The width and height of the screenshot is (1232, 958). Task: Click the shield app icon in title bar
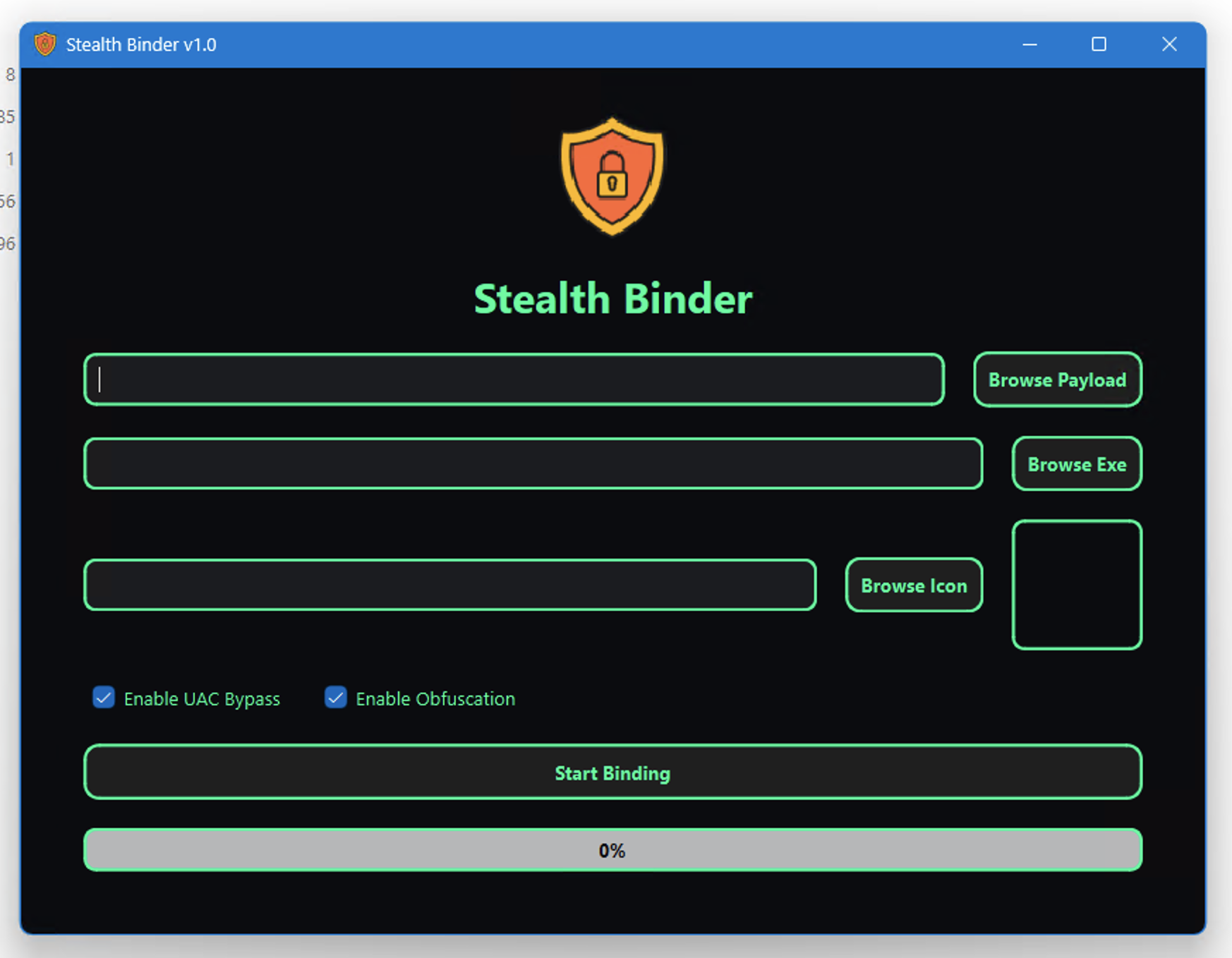pyautogui.click(x=45, y=44)
